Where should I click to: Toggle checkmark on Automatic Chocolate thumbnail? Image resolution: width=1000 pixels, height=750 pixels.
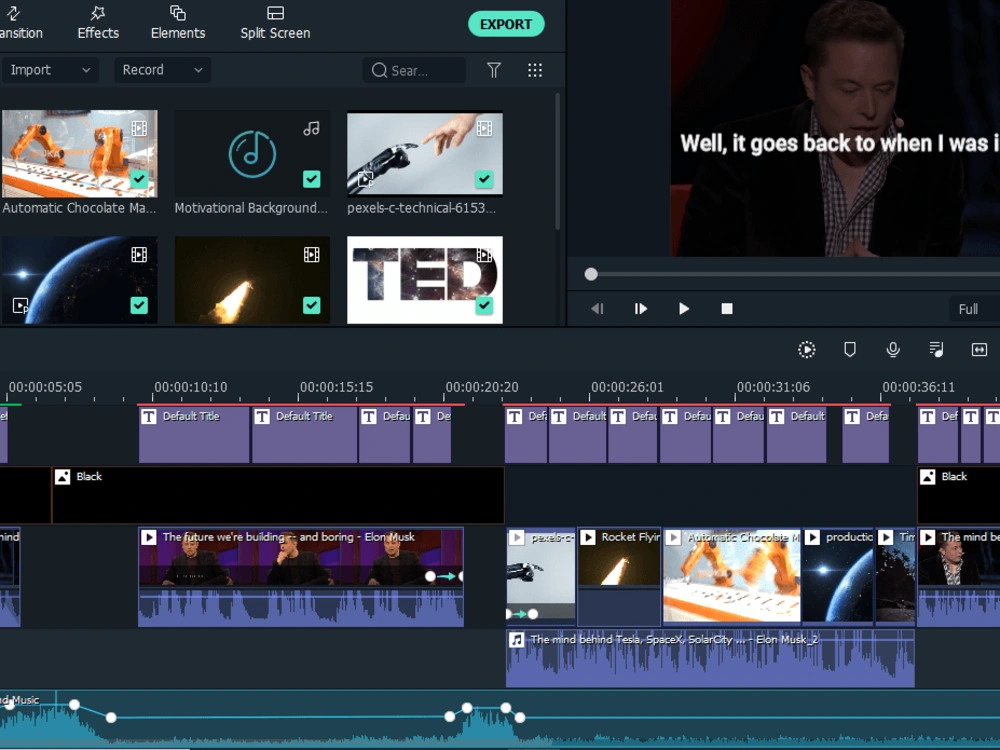click(x=139, y=179)
